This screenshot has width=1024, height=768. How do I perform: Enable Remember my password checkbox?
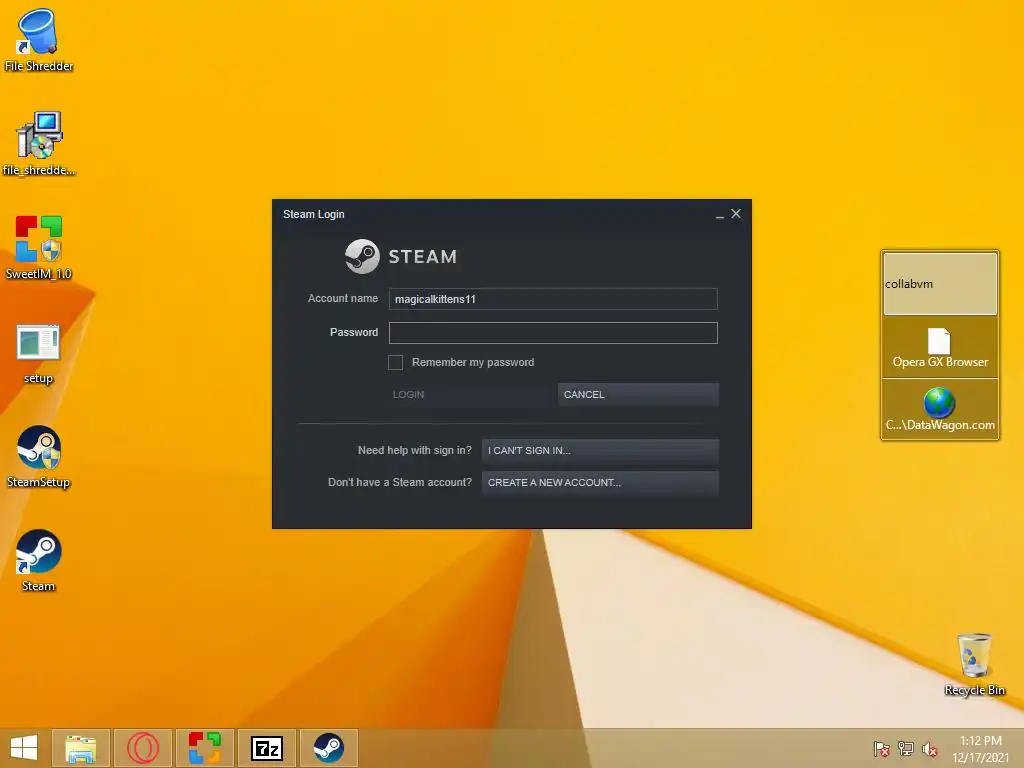tap(395, 362)
